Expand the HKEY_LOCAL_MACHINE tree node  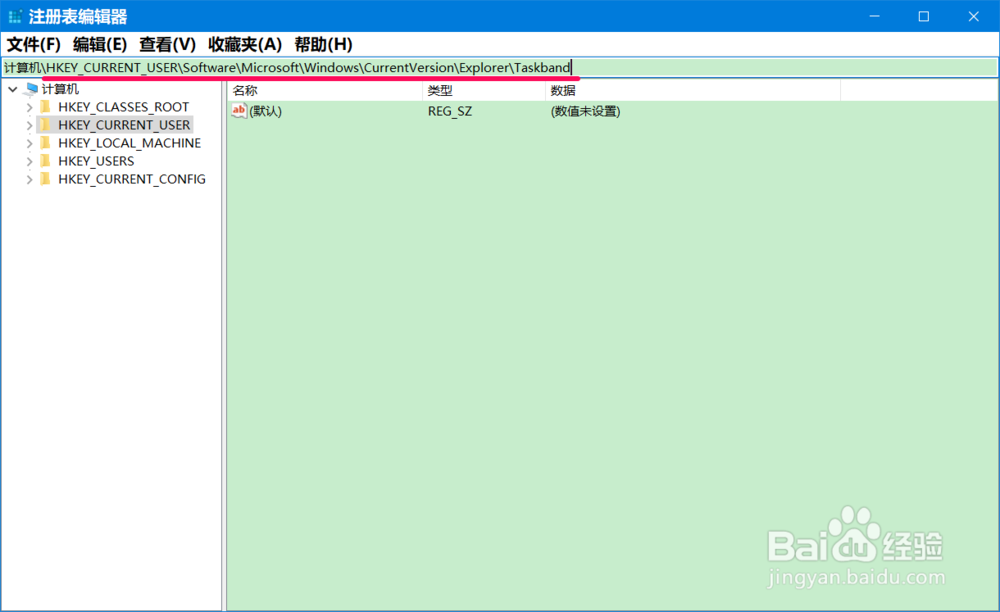(x=28, y=142)
